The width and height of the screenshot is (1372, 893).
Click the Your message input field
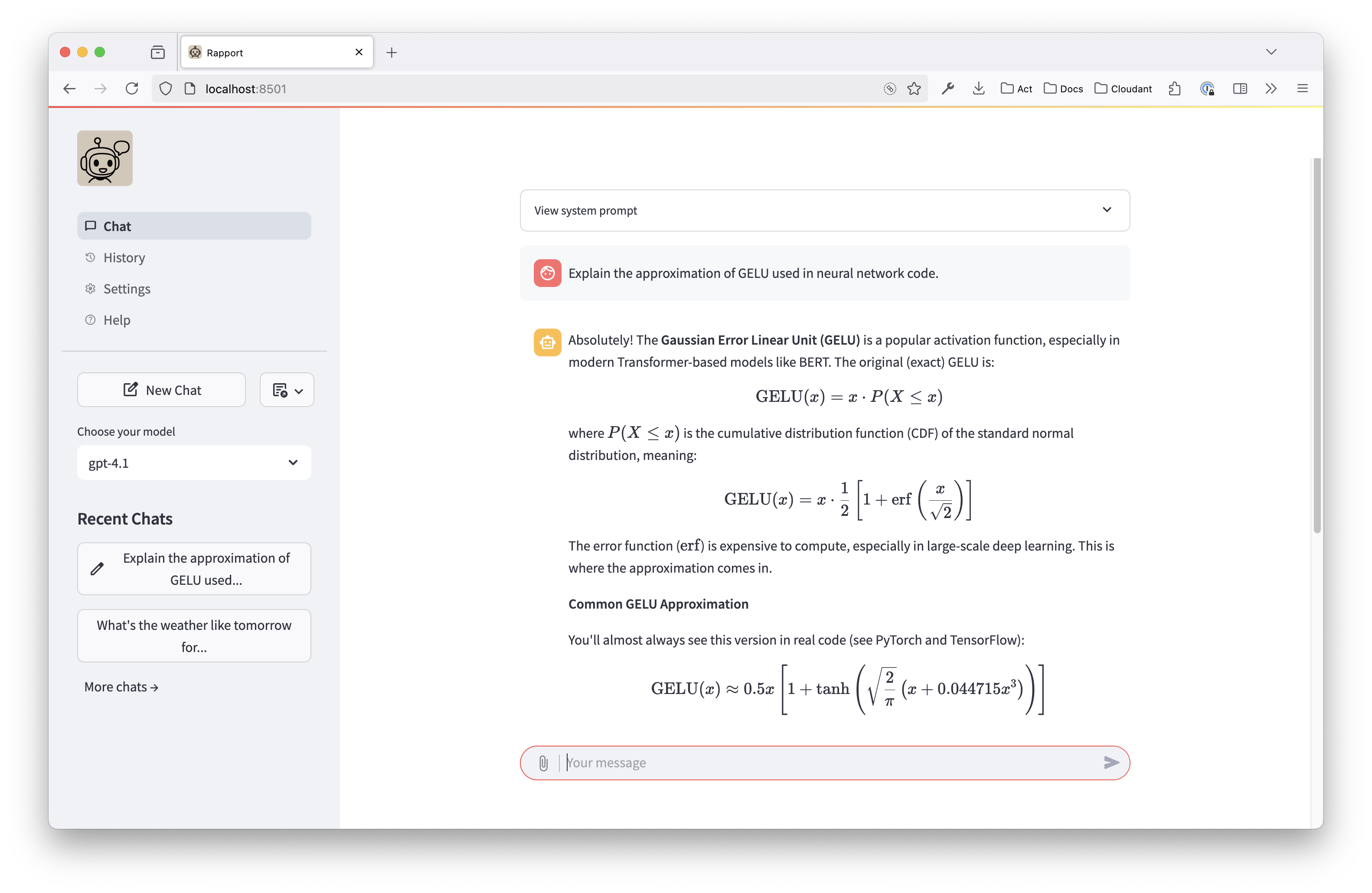830,763
